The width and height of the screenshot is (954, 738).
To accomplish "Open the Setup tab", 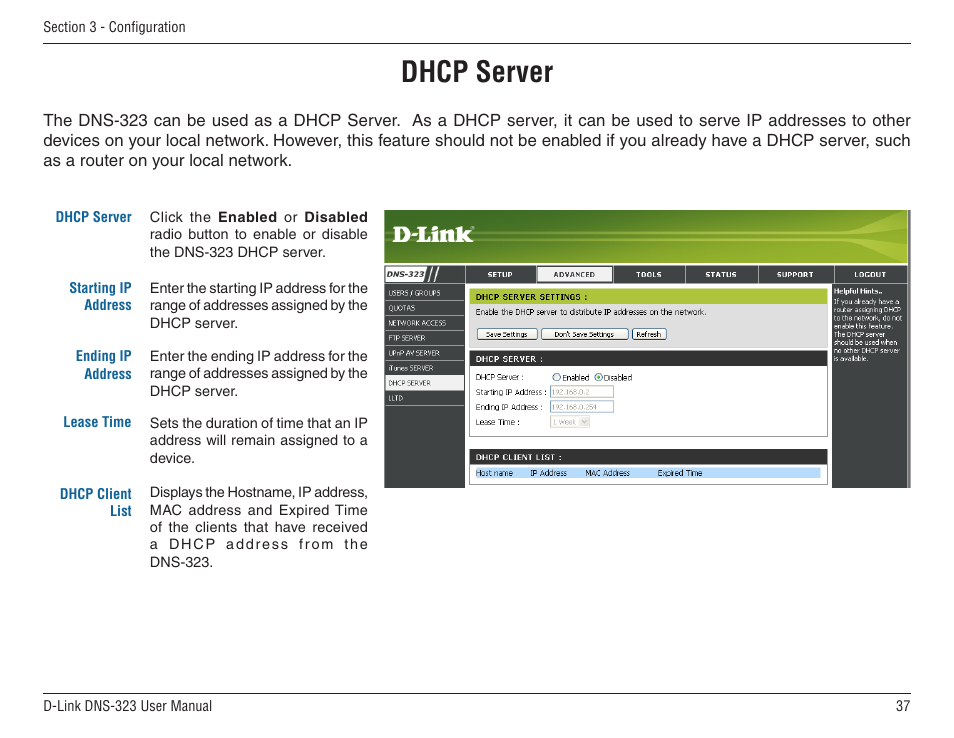I will click(500, 274).
